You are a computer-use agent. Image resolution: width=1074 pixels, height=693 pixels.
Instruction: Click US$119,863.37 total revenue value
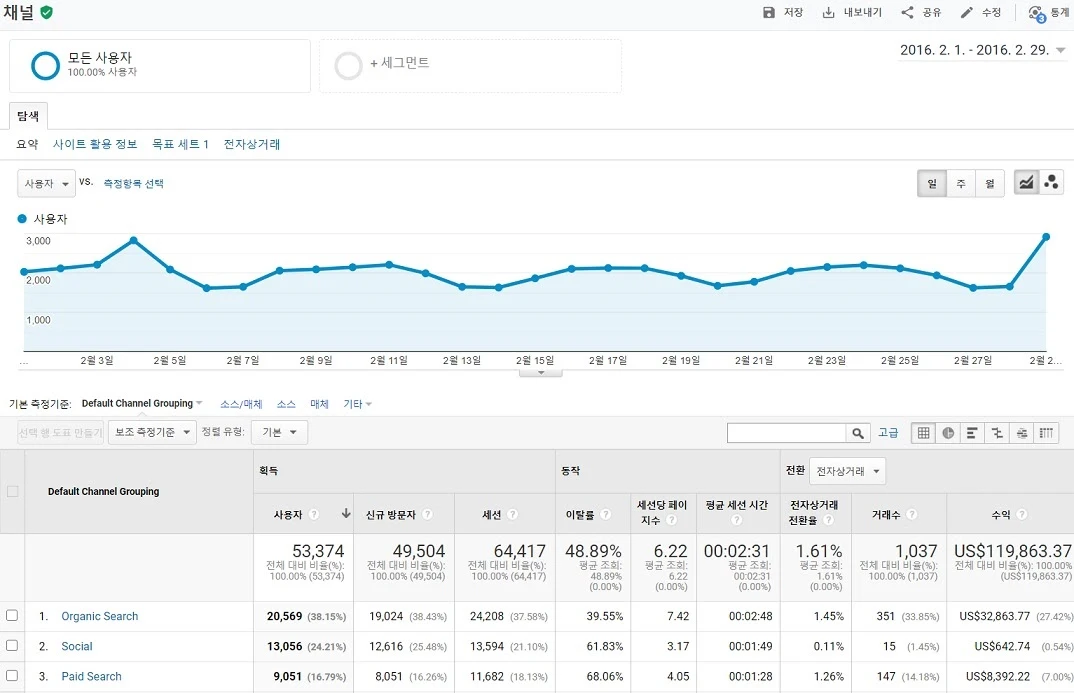1012,551
